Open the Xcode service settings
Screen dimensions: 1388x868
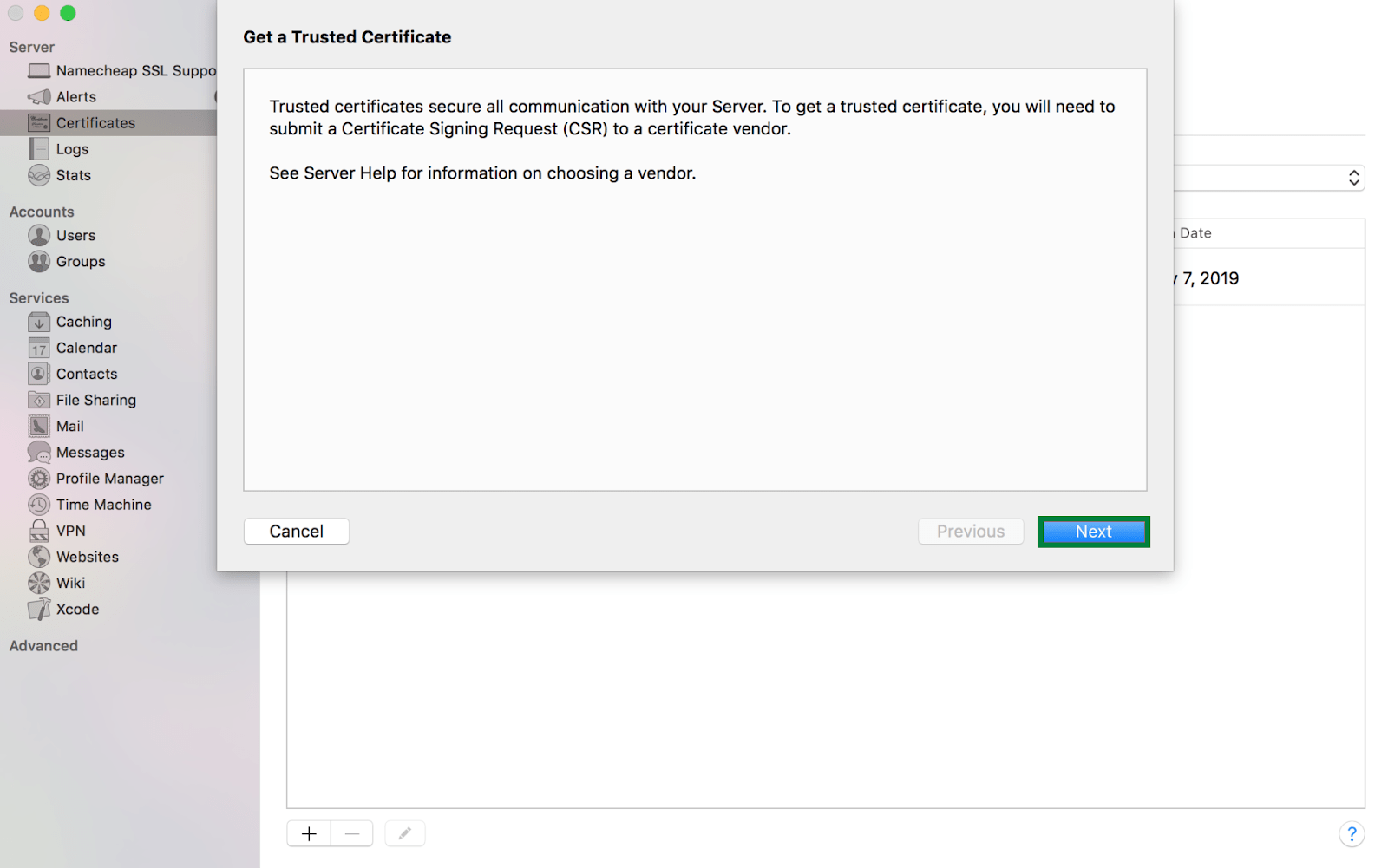click(75, 609)
